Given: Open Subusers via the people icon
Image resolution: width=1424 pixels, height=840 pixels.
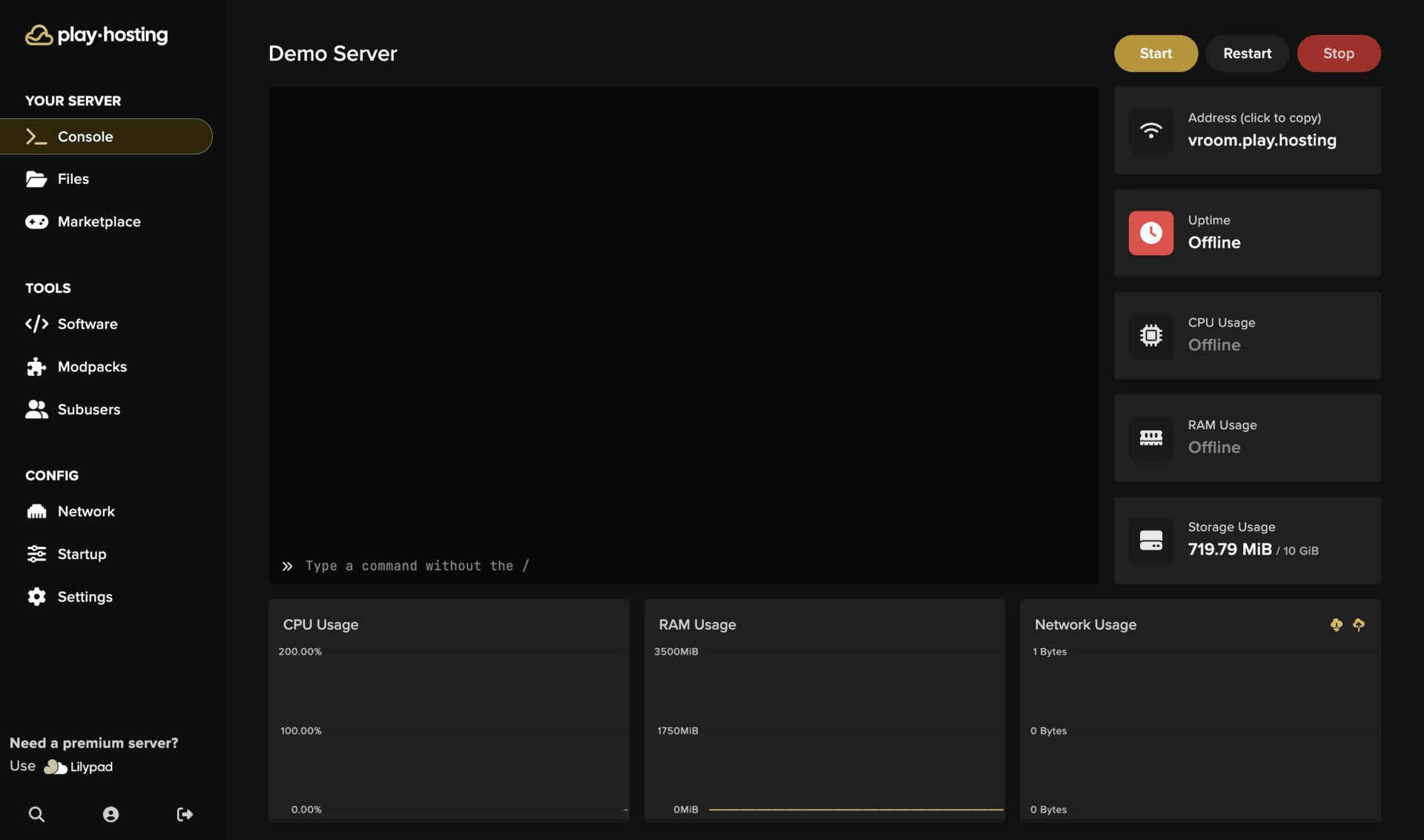Looking at the screenshot, I should click(x=36, y=409).
